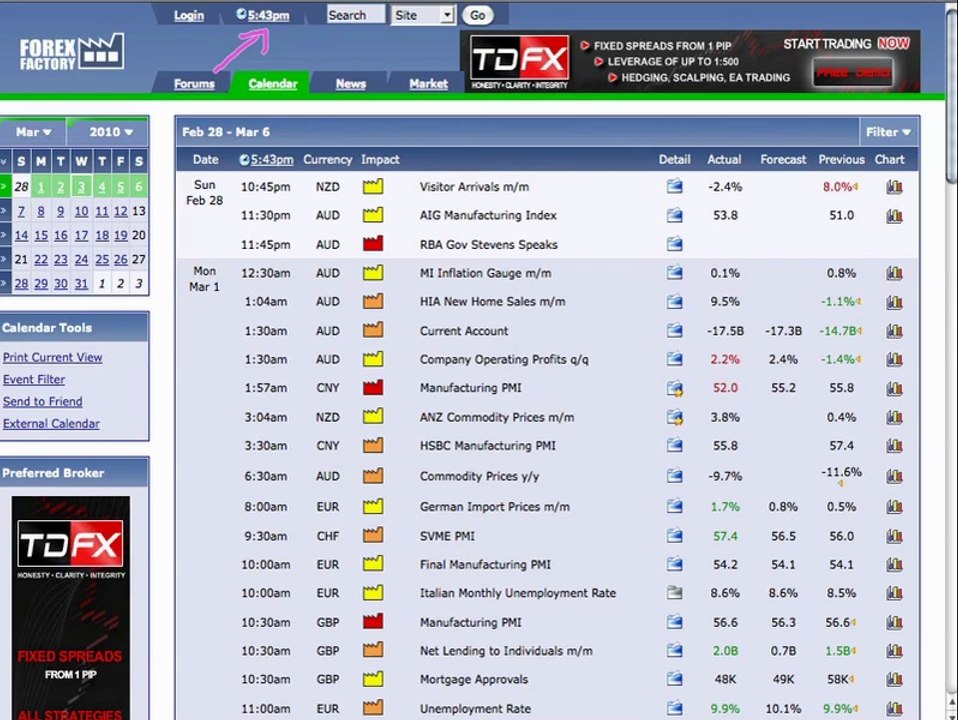Open the Mar month dropdown
Image resolution: width=958 pixels, height=720 pixels.
tap(33, 132)
